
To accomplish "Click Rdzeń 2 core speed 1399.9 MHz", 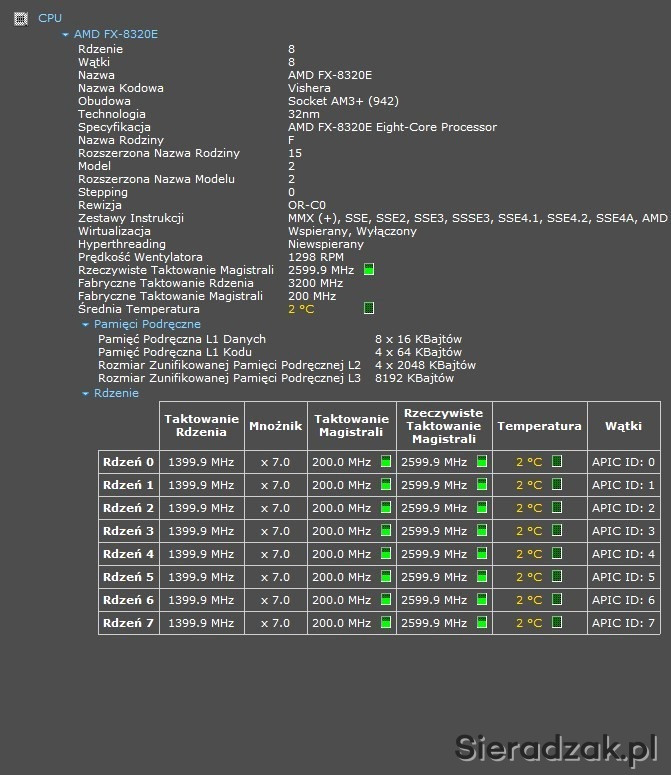I will click(202, 508).
